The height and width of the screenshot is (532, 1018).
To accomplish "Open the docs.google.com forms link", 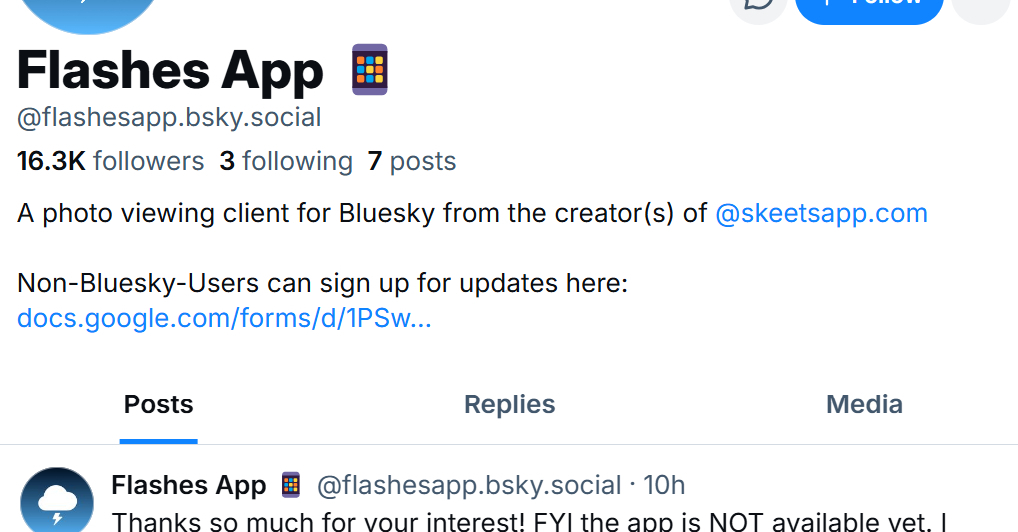I will (224, 319).
